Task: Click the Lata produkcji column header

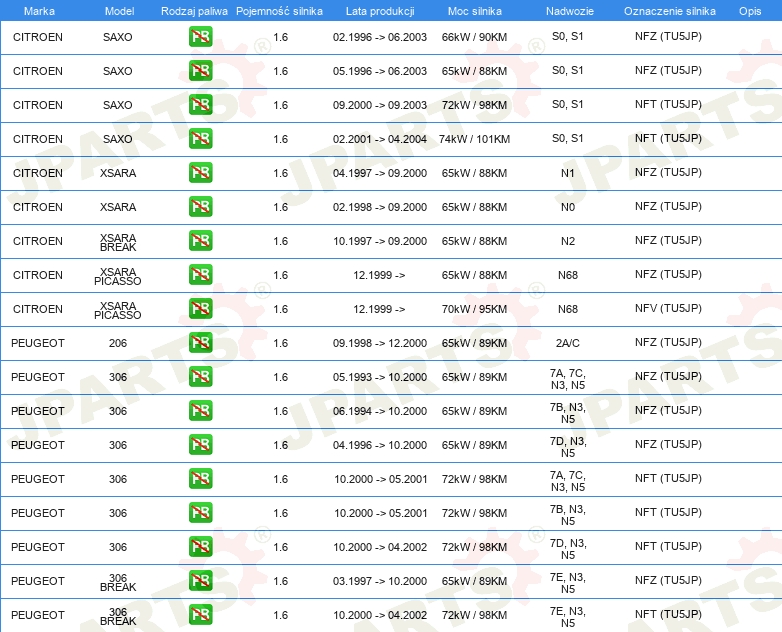Action: point(380,11)
